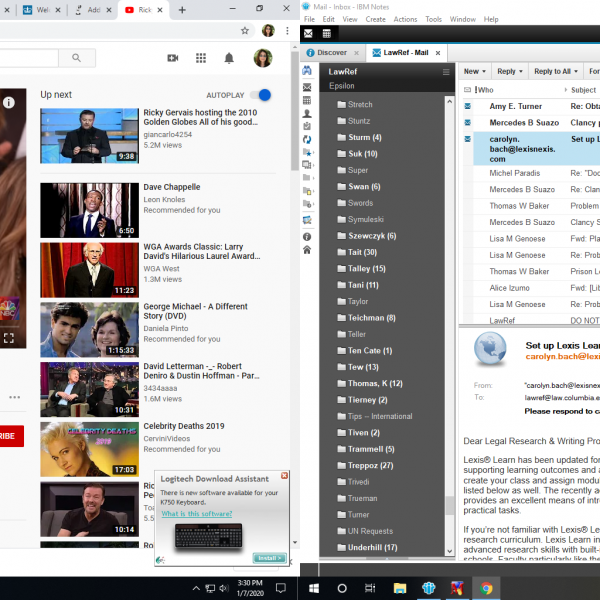Screen dimensions: 600x600
Task: Click the YouTube search input field
Action: coord(29,58)
